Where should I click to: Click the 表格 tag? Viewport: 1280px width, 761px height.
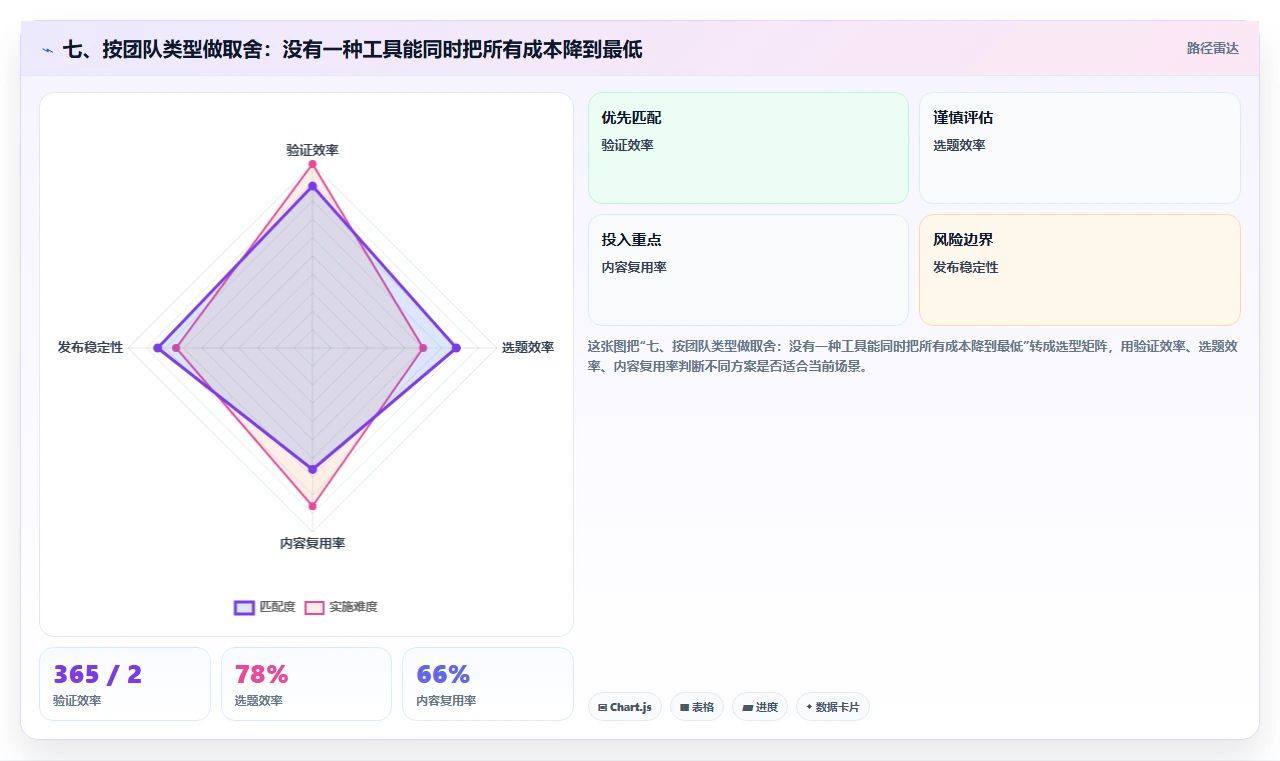click(x=697, y=707)
